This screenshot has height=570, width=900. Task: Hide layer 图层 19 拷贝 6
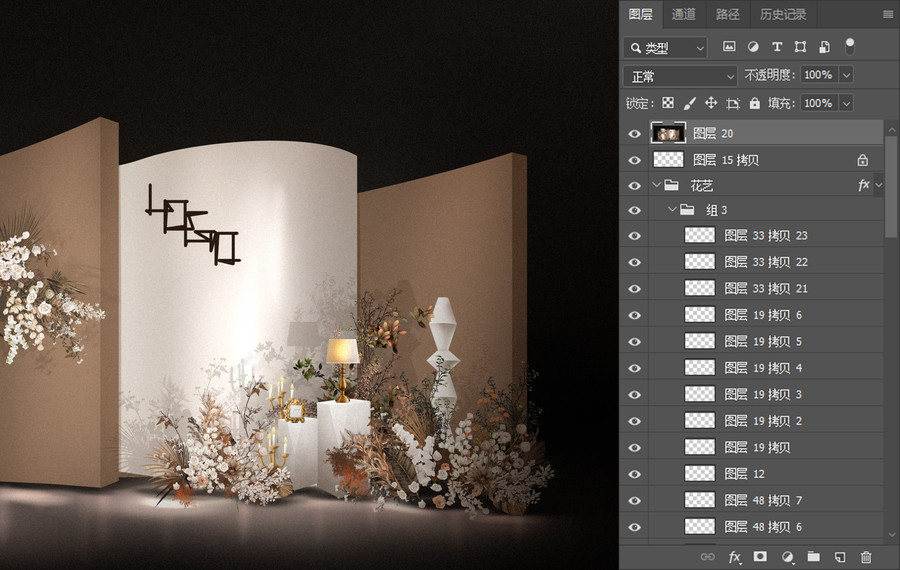click(x=634, y=315)
